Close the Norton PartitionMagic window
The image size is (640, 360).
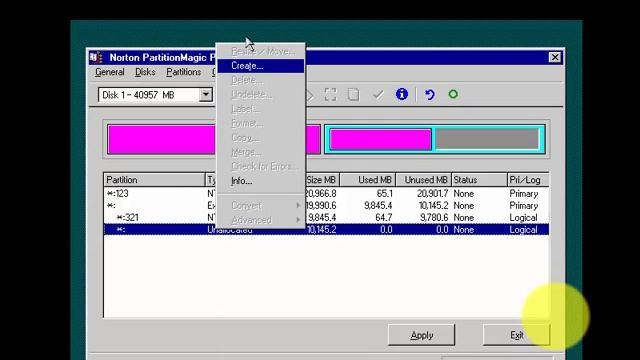coord(555,58)
